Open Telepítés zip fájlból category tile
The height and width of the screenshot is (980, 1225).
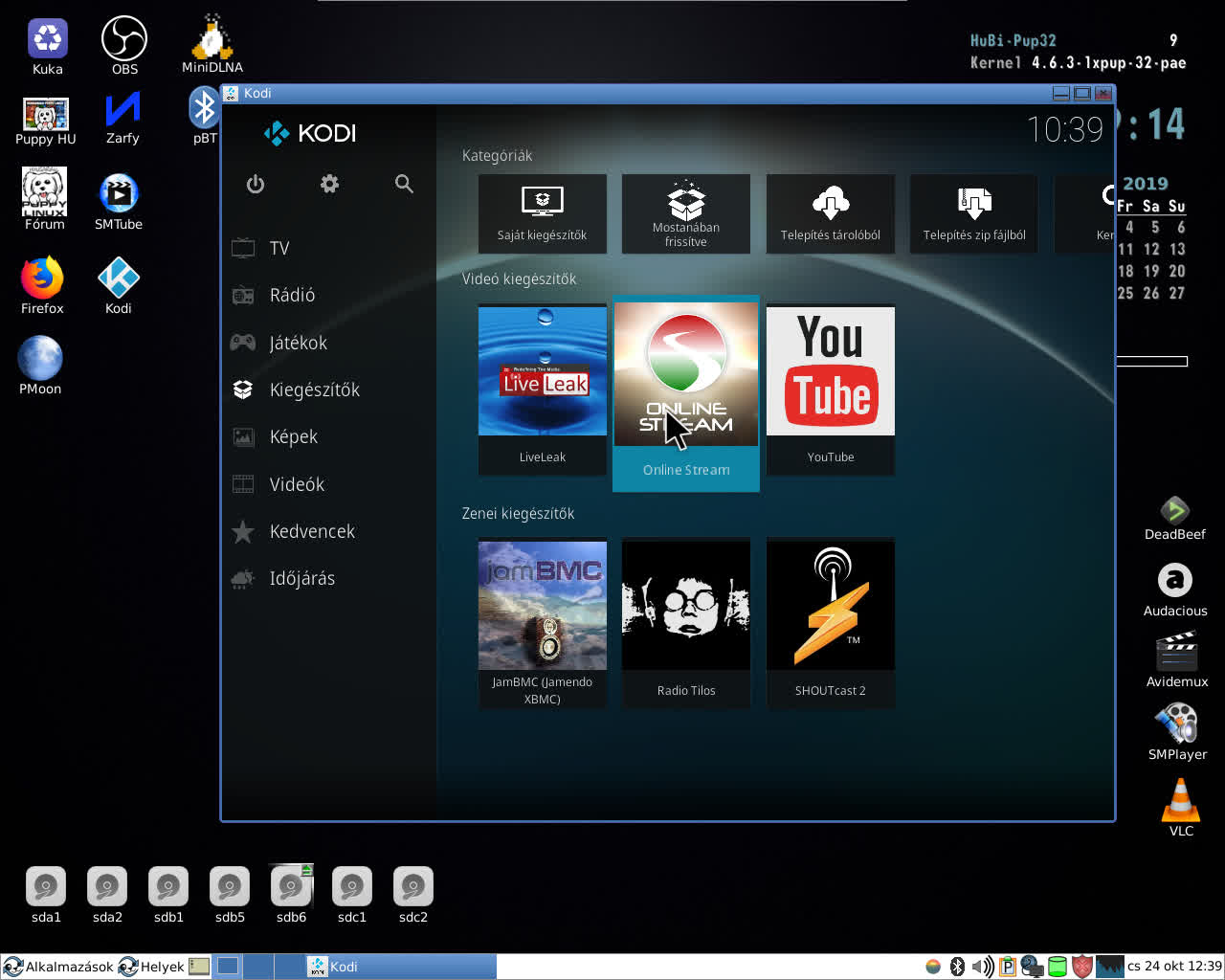point(974,213)
